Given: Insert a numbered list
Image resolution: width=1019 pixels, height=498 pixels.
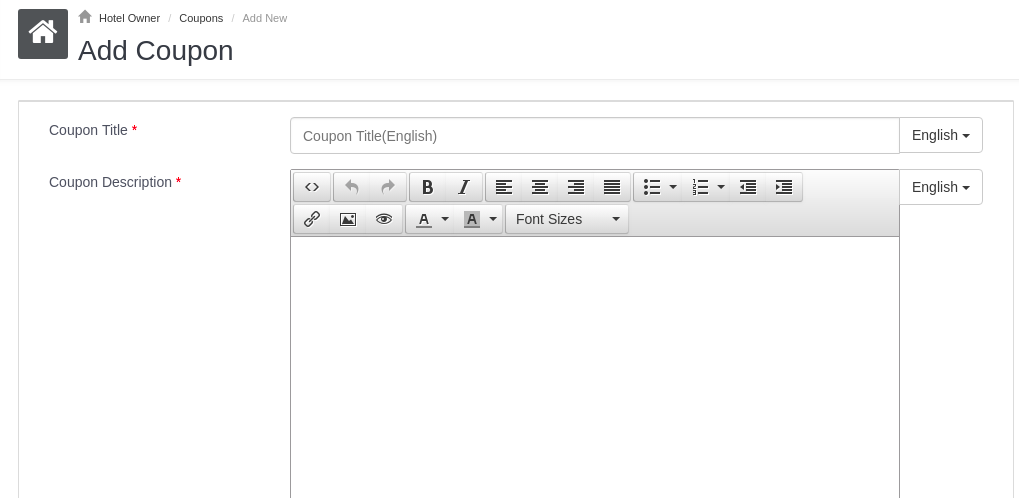Looking at the screenshot, I should 700,187.
